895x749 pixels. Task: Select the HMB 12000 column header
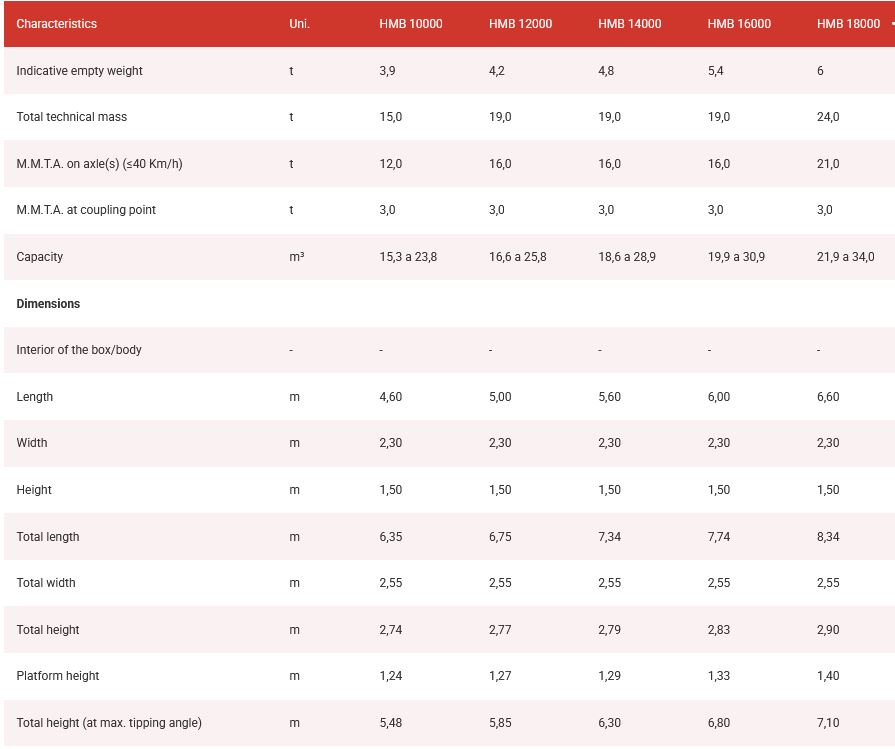520,24
